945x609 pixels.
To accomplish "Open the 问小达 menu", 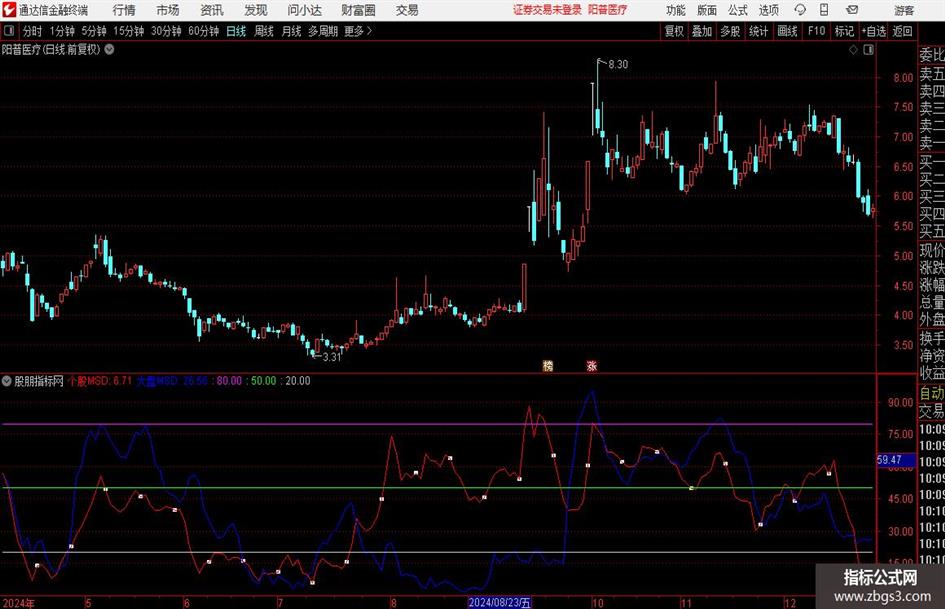I will click(x=304, y=10).
